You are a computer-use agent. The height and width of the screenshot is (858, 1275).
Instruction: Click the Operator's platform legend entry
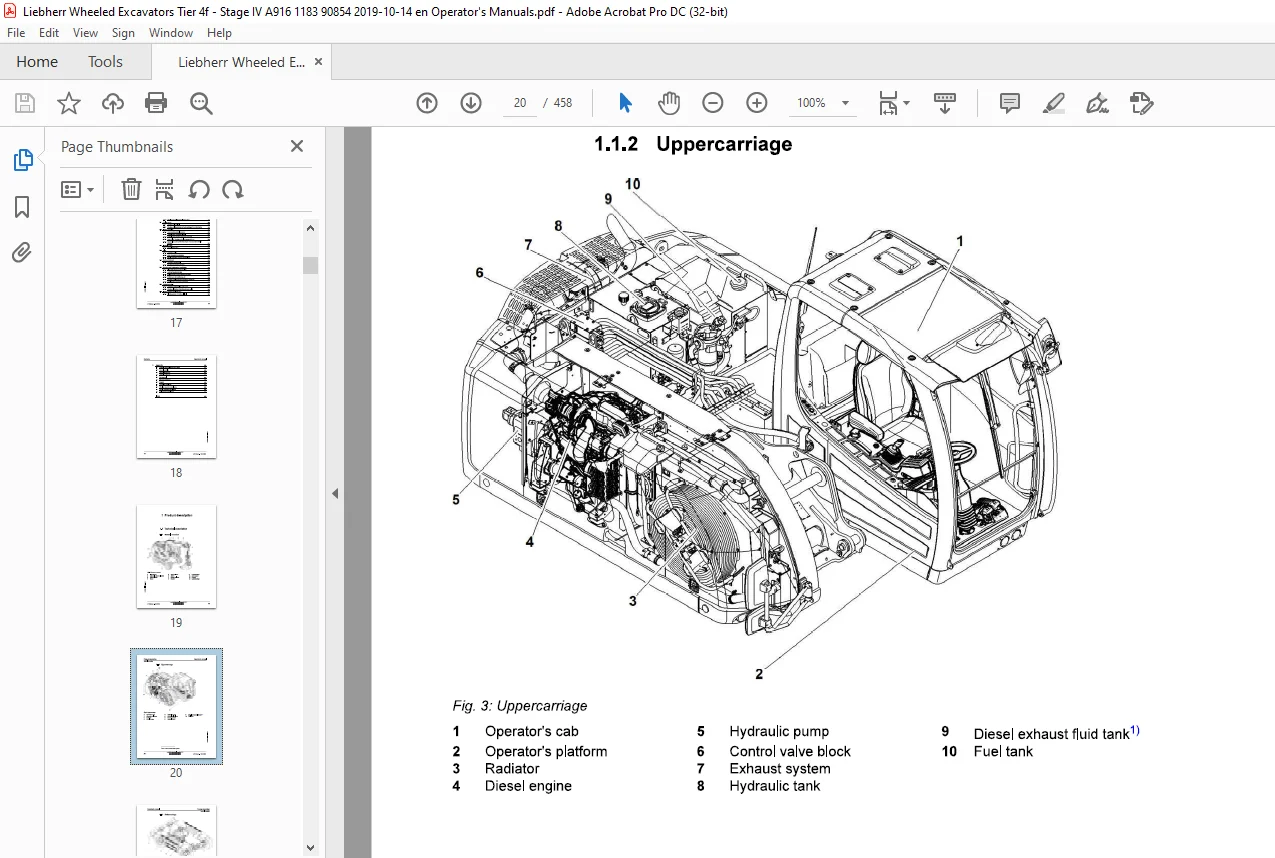pos(546,751)
